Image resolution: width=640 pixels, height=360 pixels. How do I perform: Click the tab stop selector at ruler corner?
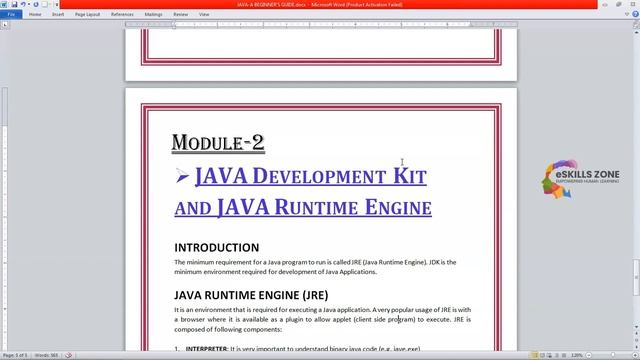pyautogui.click(x=4, y=25)
